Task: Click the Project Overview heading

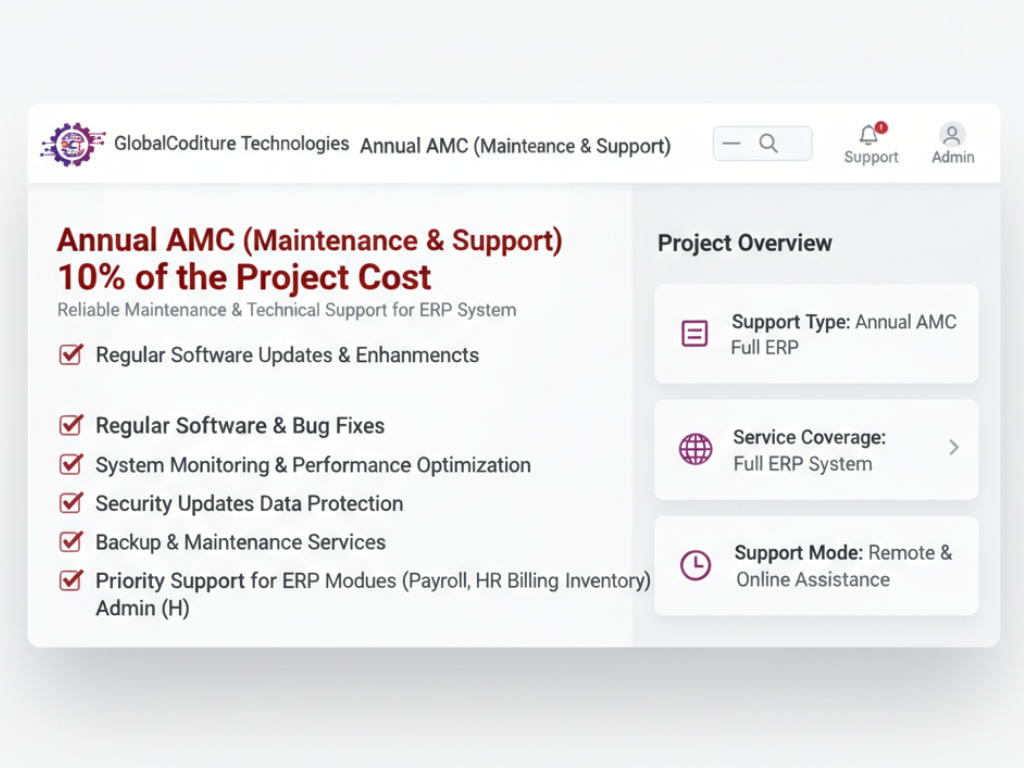Action: [744, 243]
